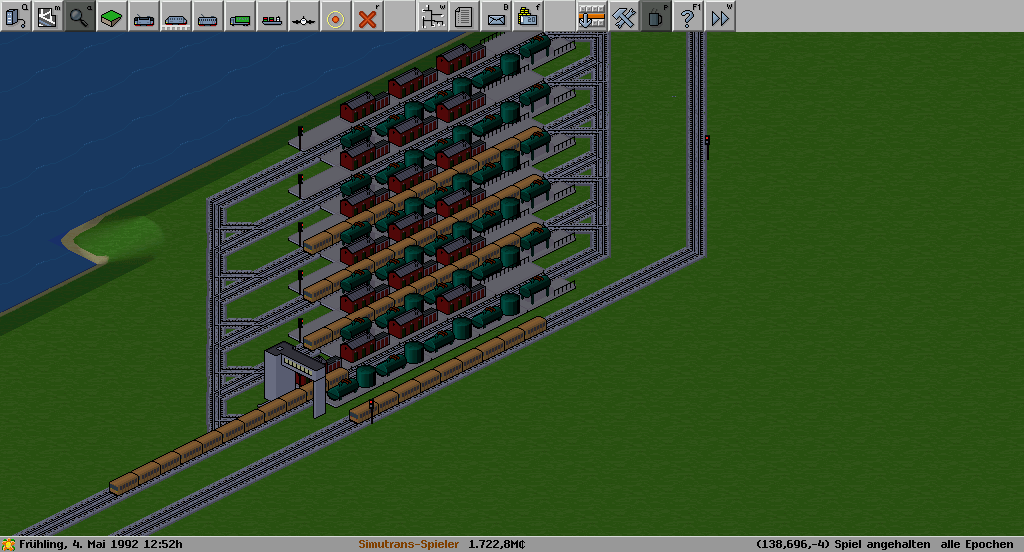Toggle fast forward mode
This screenshot has width=1024, height=552.
coord(720,16)
